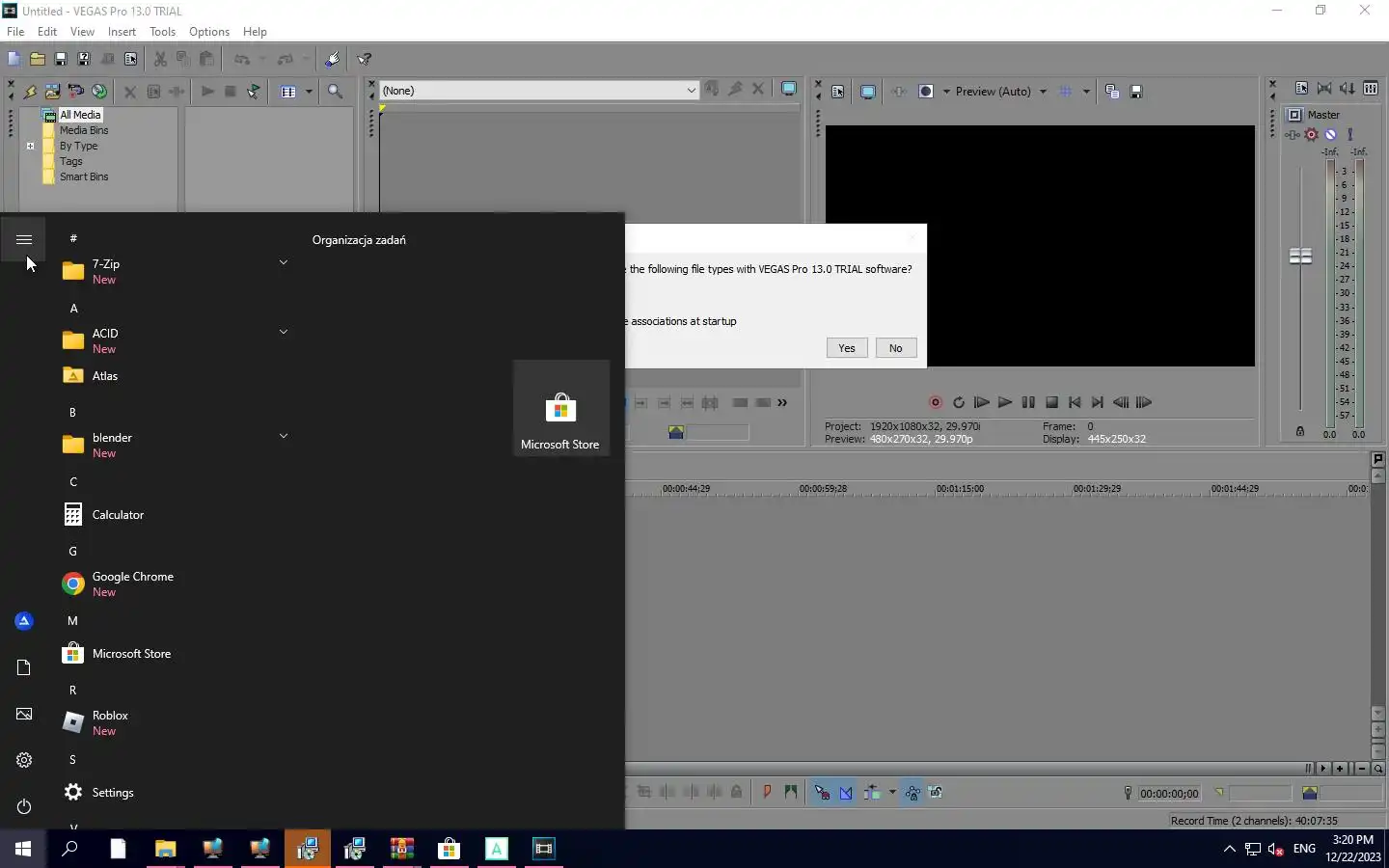Image resolution: width=1389 pixels, height=868 pixels.
Task: Click the Dim Output speaker icon
Action: (1348, 89)
